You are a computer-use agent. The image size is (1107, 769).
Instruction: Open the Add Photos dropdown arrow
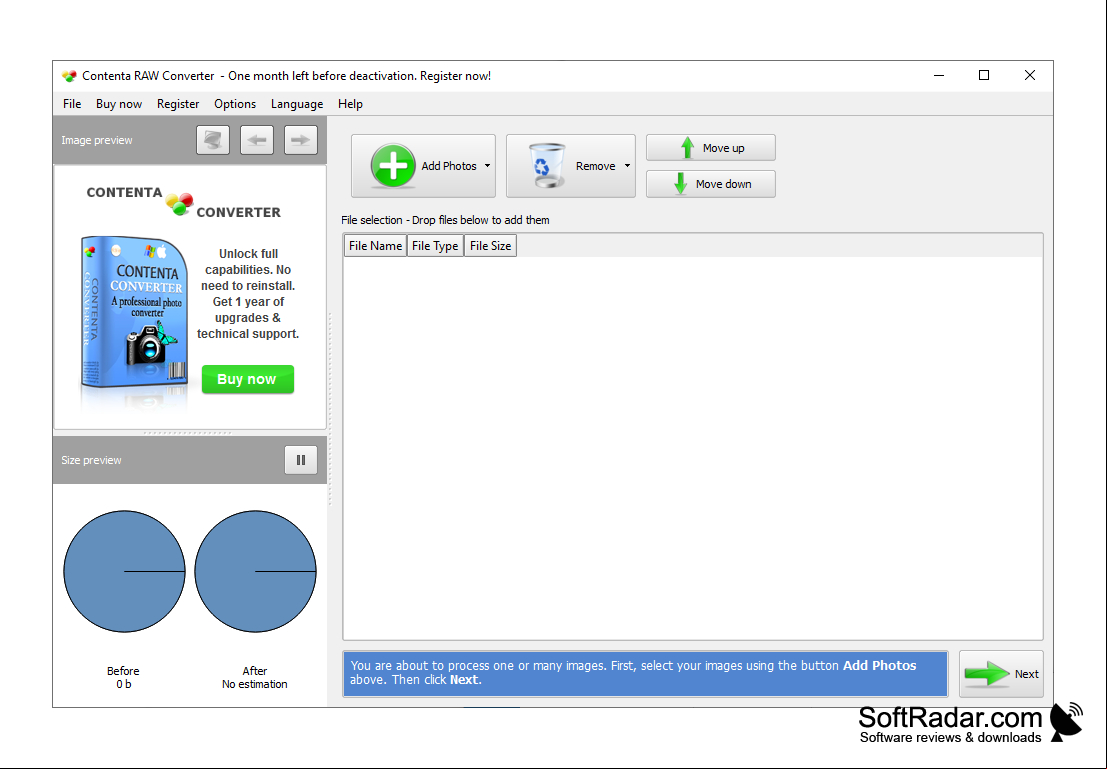tap(487, 167)
